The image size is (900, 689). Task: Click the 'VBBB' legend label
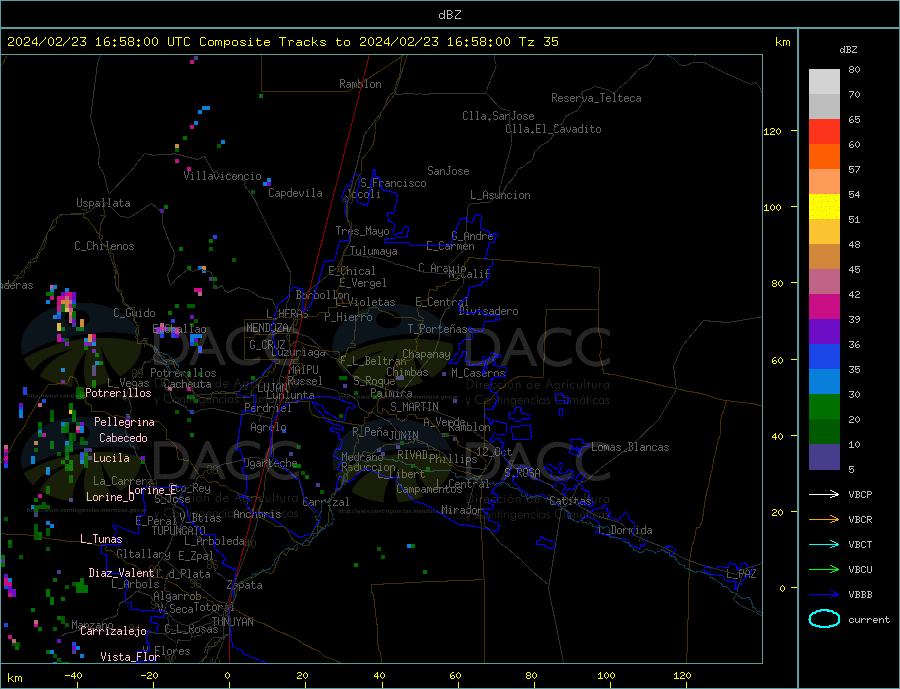click(x=860, y=594)
